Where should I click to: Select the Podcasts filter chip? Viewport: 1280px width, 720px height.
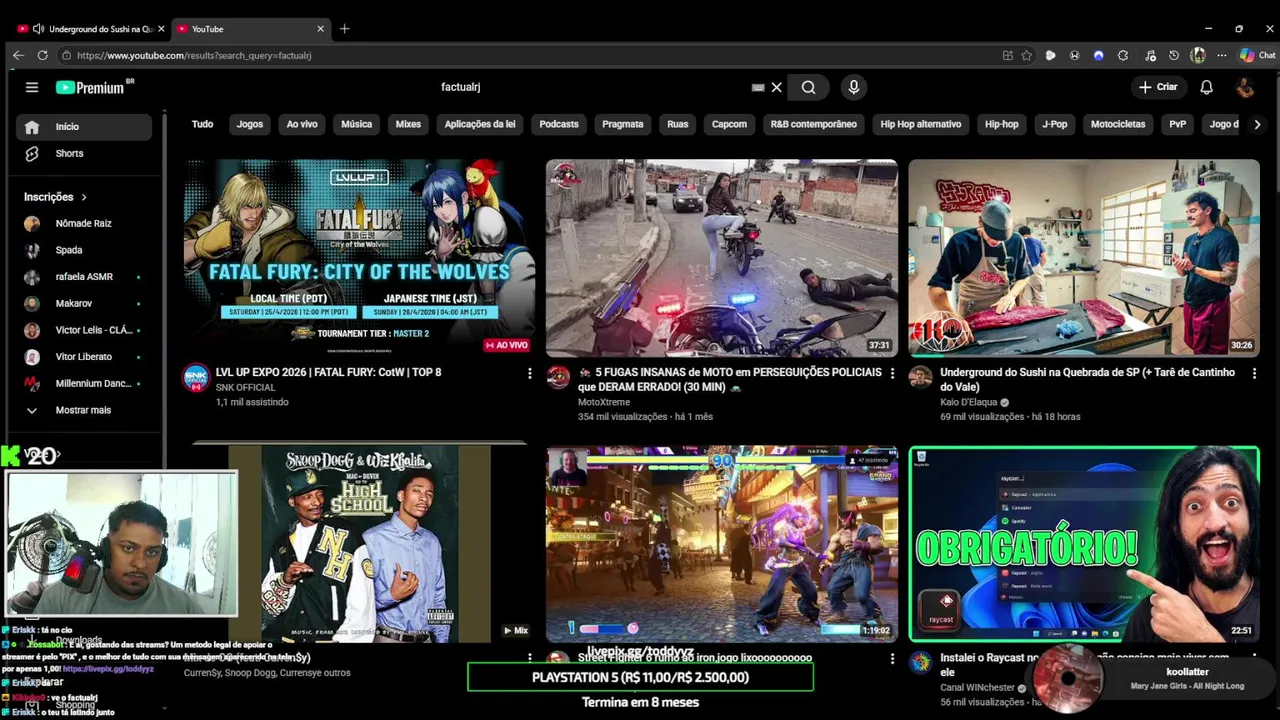click(x=559, y=124)
